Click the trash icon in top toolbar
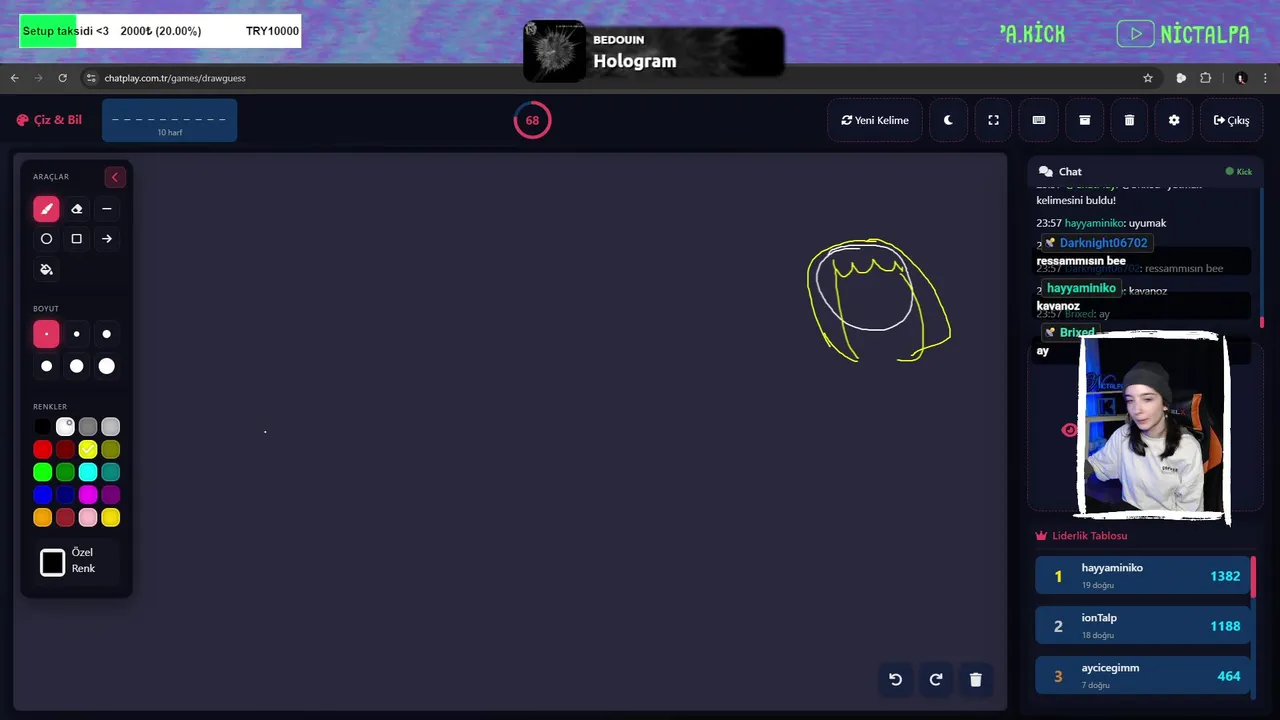Screen dimensions: 1280x720 click(1129, 120)
